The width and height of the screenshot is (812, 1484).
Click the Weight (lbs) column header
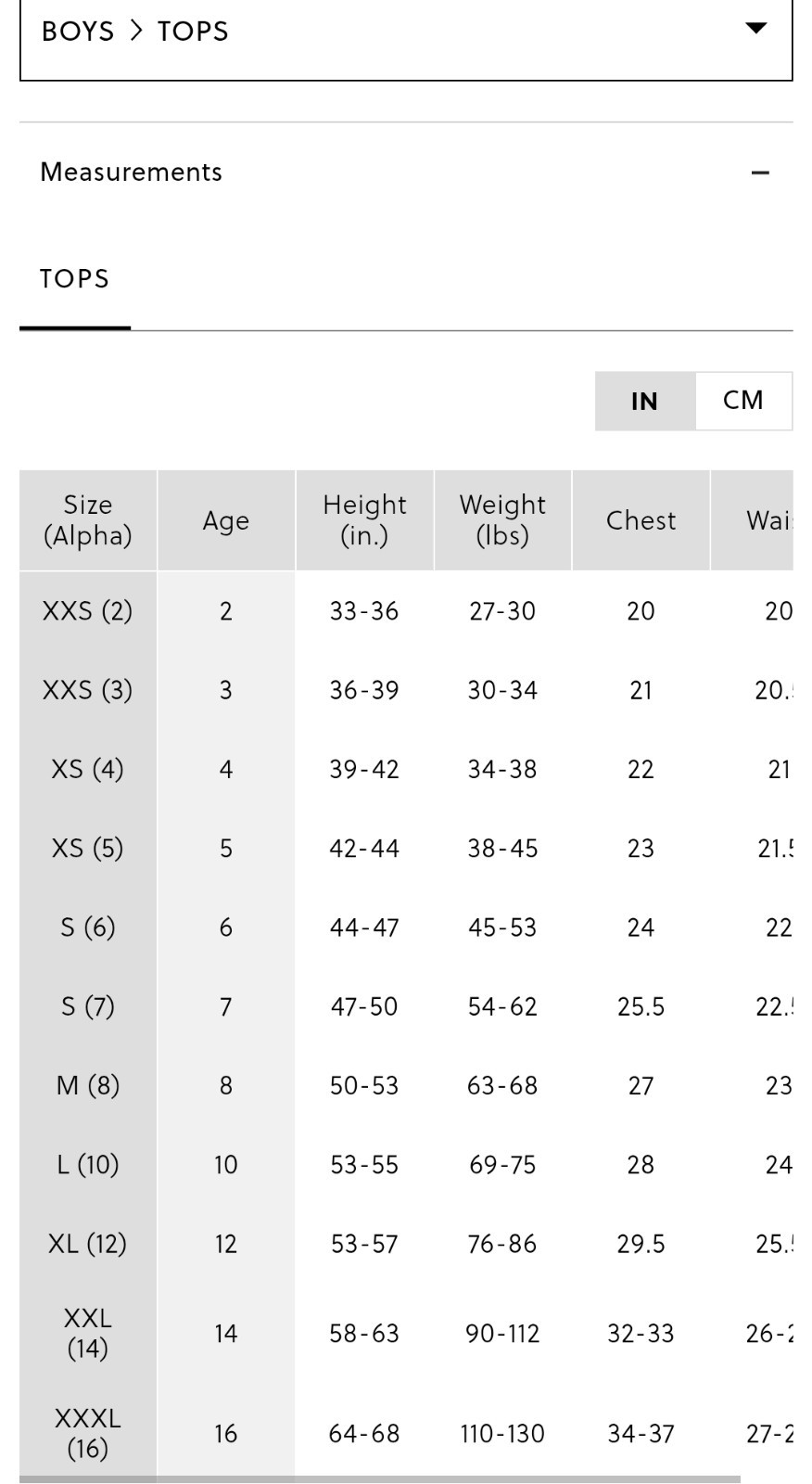click(x=502, y=520)
